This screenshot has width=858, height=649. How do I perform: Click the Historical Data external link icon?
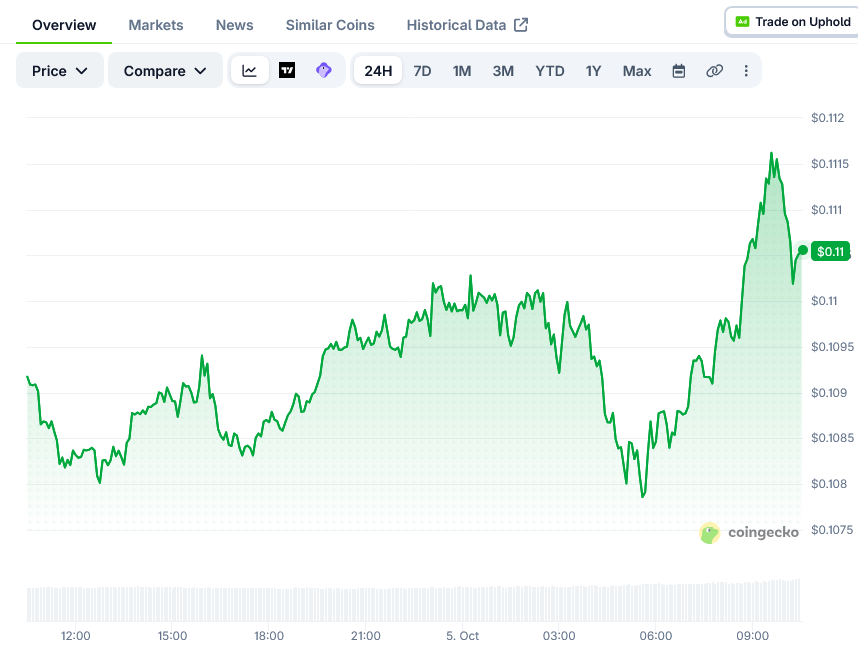tap(521, 25)
